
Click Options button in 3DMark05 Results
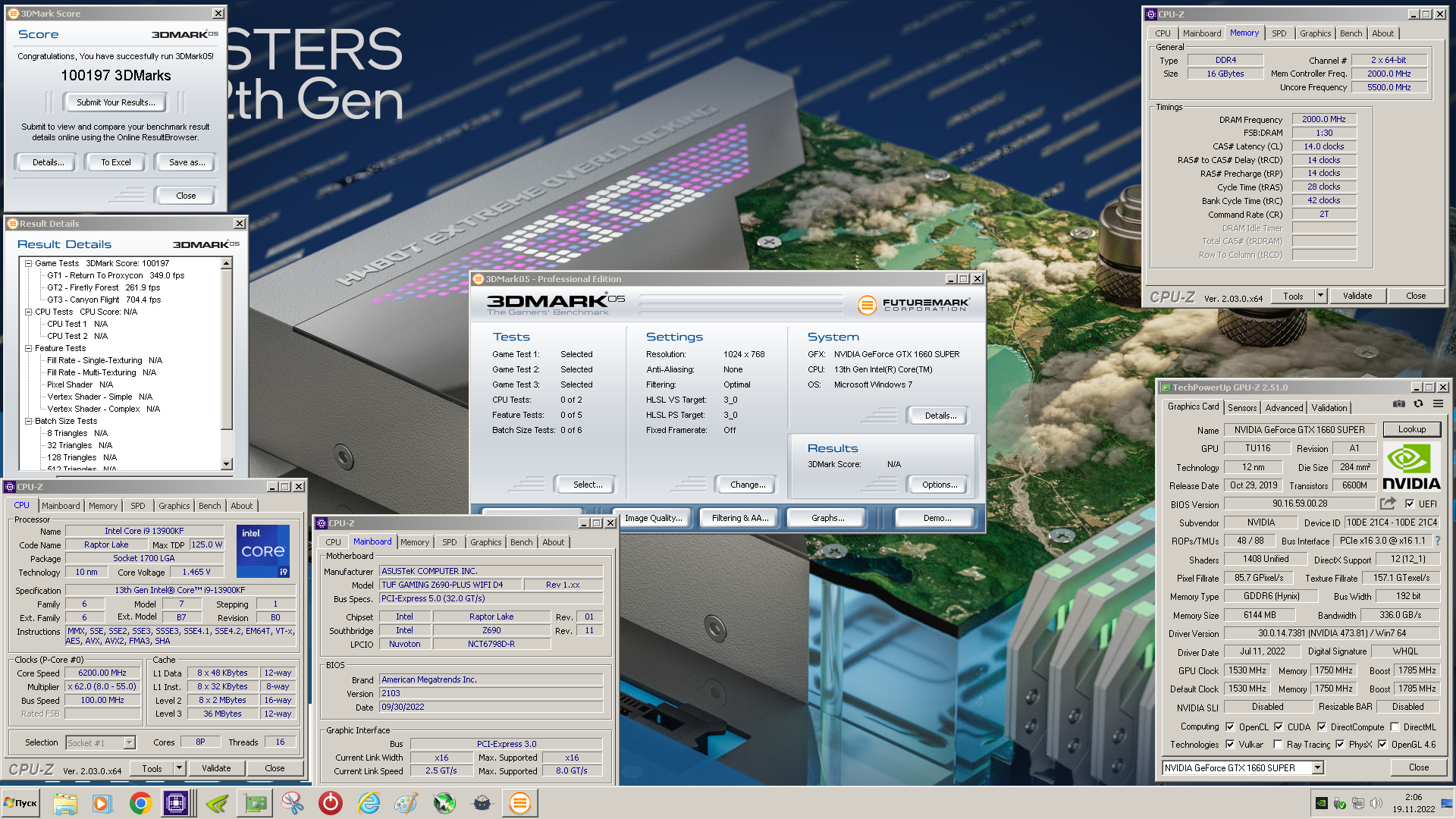point(940,485)
